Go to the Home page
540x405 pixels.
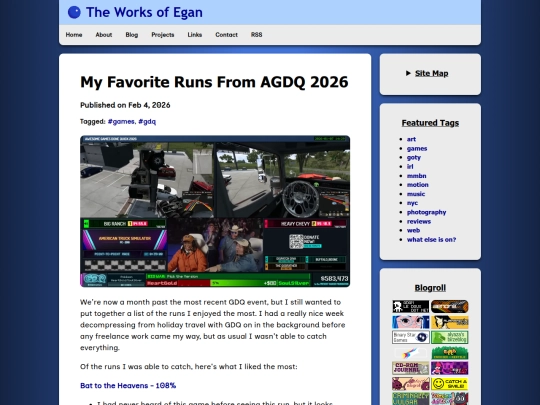pyautogui.click(x=74, y=35)
